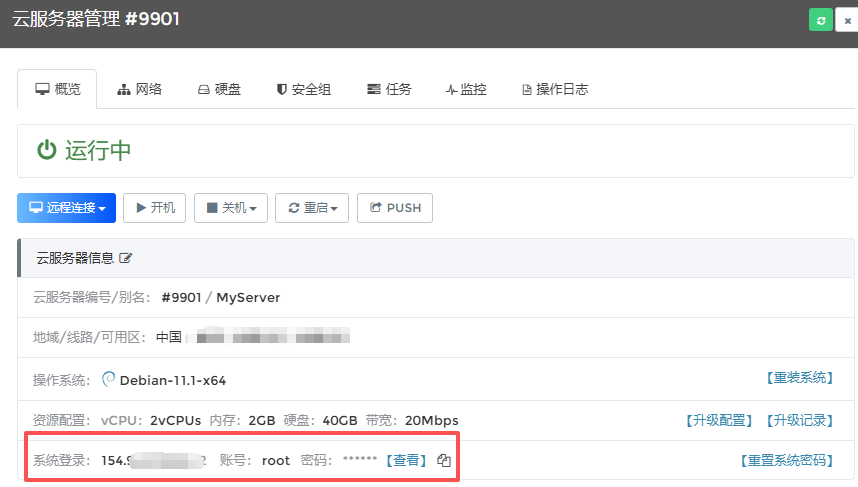Go to the 安全组 tab
Viewport: 858px width, 487px height.
[303, 89]
